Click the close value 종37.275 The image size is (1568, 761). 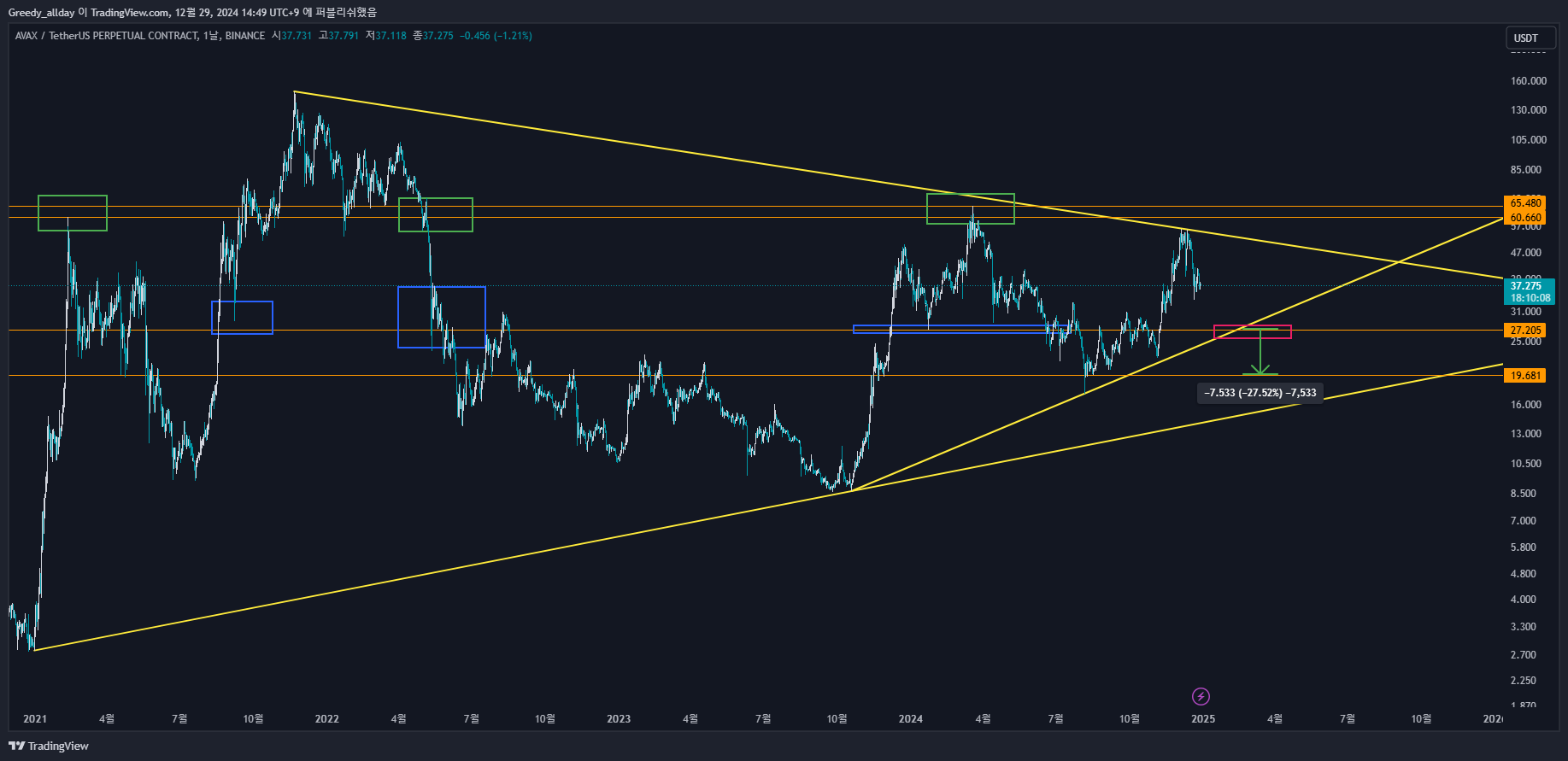click(x=433, y=36)
